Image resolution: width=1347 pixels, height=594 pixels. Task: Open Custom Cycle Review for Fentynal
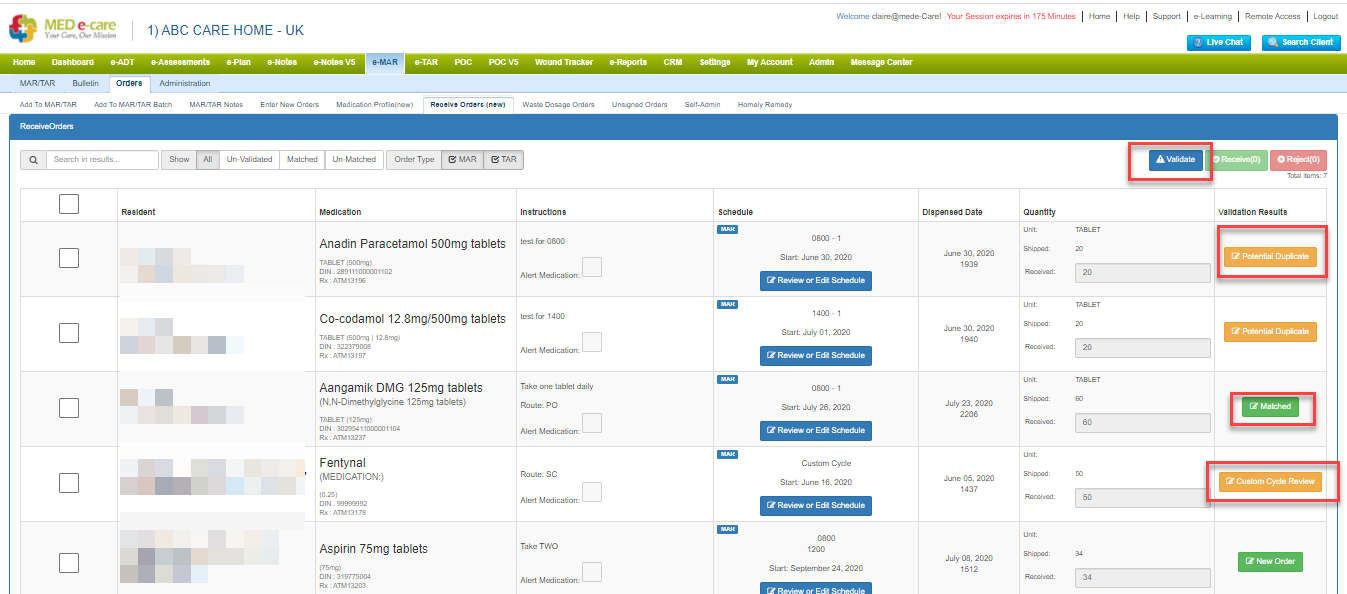pos(1269,482)
